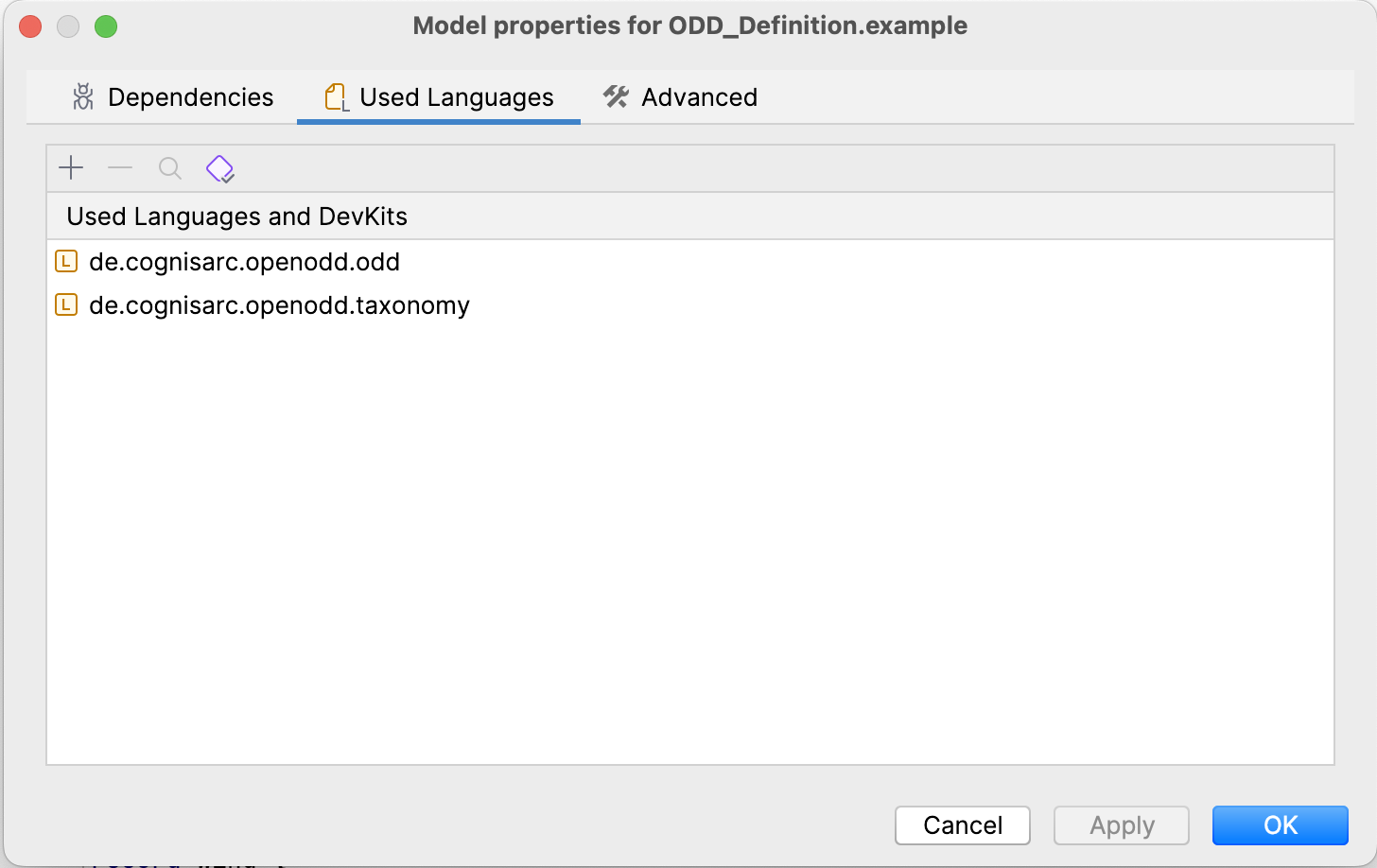Screen dimensions: 1377x868
Task: Click the magnifier find icon in toolbar
Action: 170,168
